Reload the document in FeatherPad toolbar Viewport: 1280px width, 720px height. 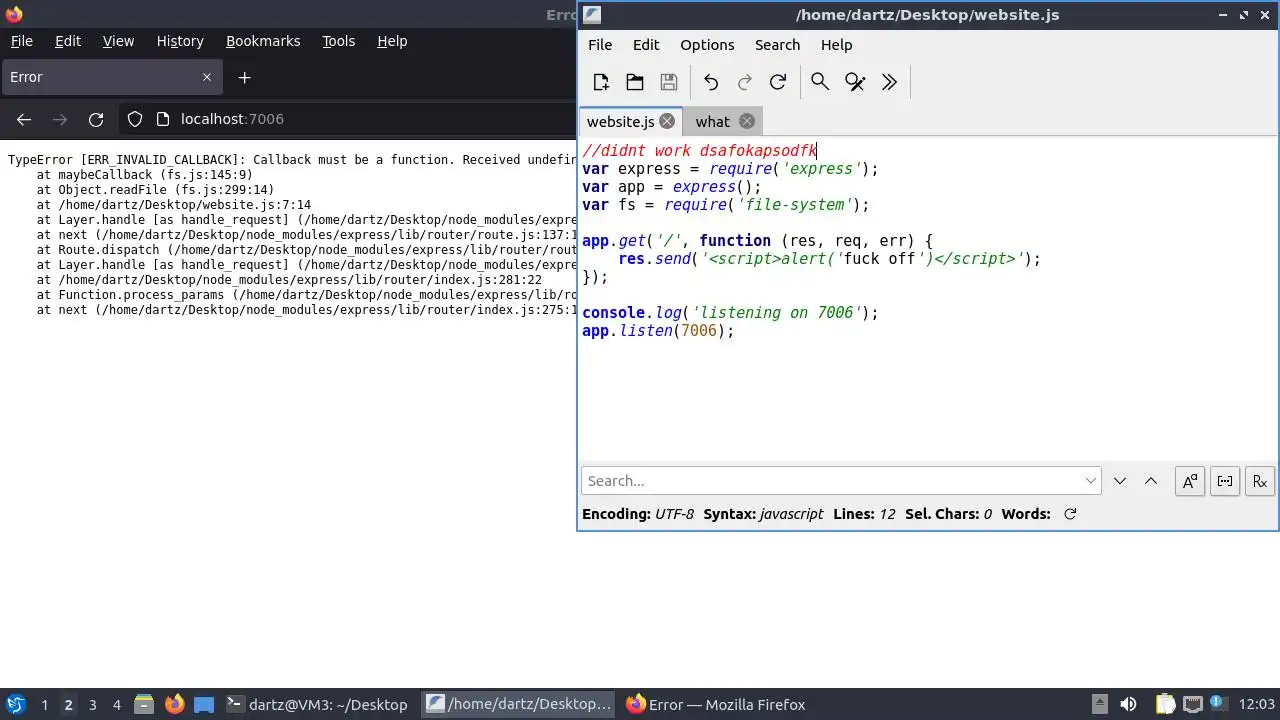pos(778,82)
